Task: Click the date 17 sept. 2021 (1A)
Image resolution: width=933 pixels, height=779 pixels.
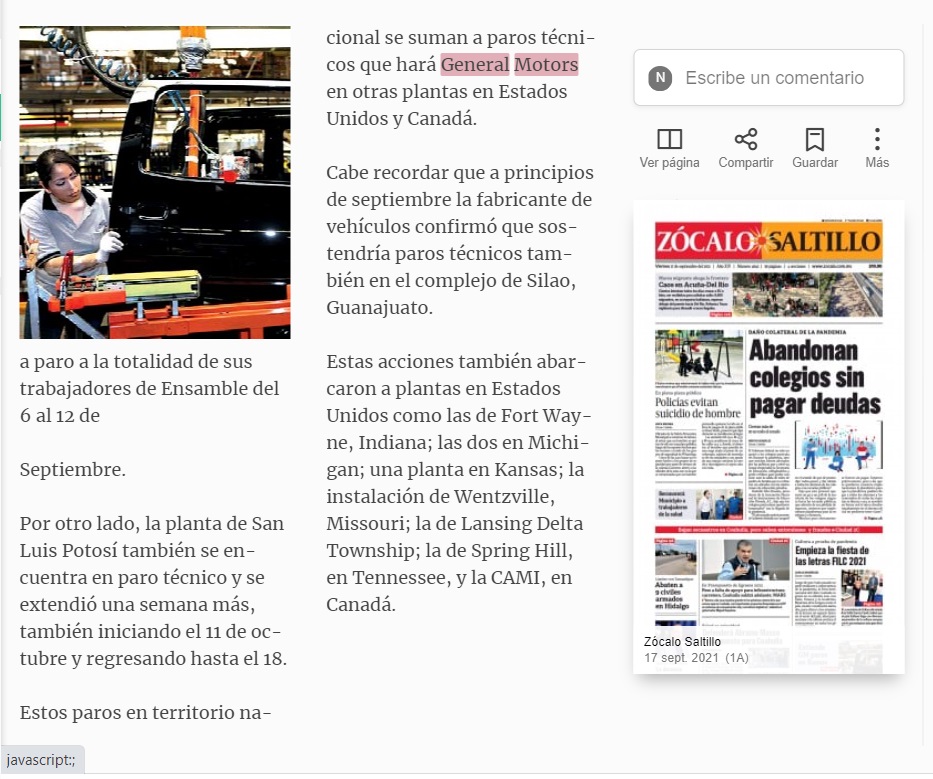Action: click(696, 658)
